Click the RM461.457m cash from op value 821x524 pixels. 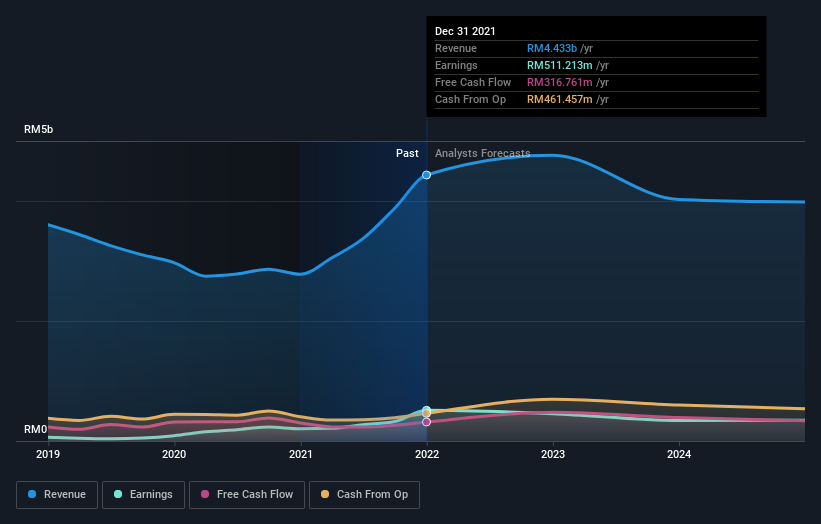tap(560, 99)
